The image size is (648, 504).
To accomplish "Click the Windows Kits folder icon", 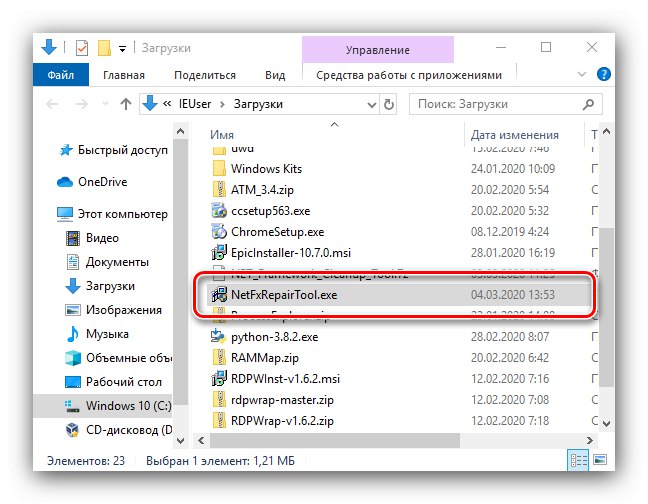I will tap(219, 169).
